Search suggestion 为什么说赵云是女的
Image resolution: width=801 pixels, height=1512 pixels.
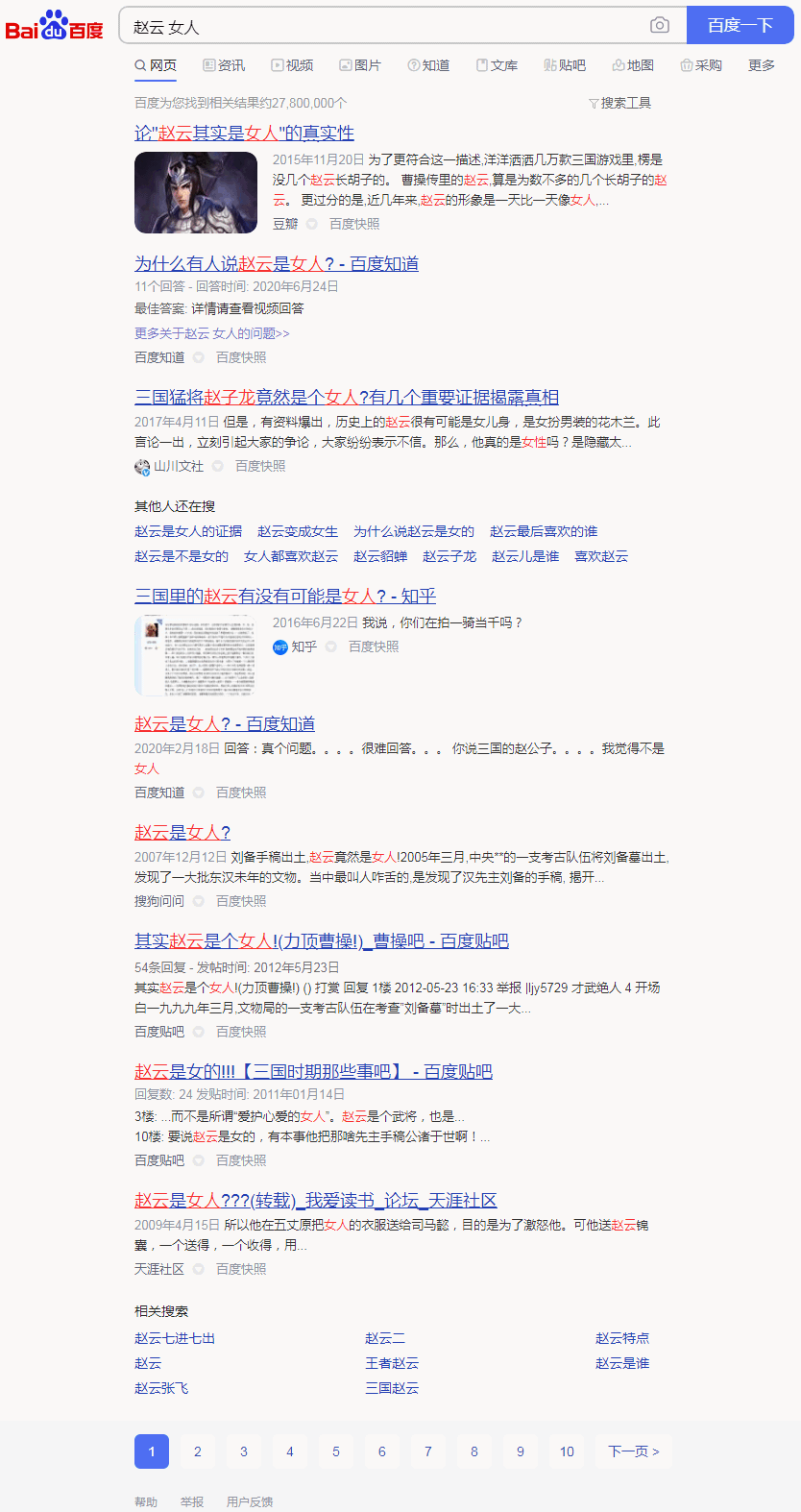(414, 531)
